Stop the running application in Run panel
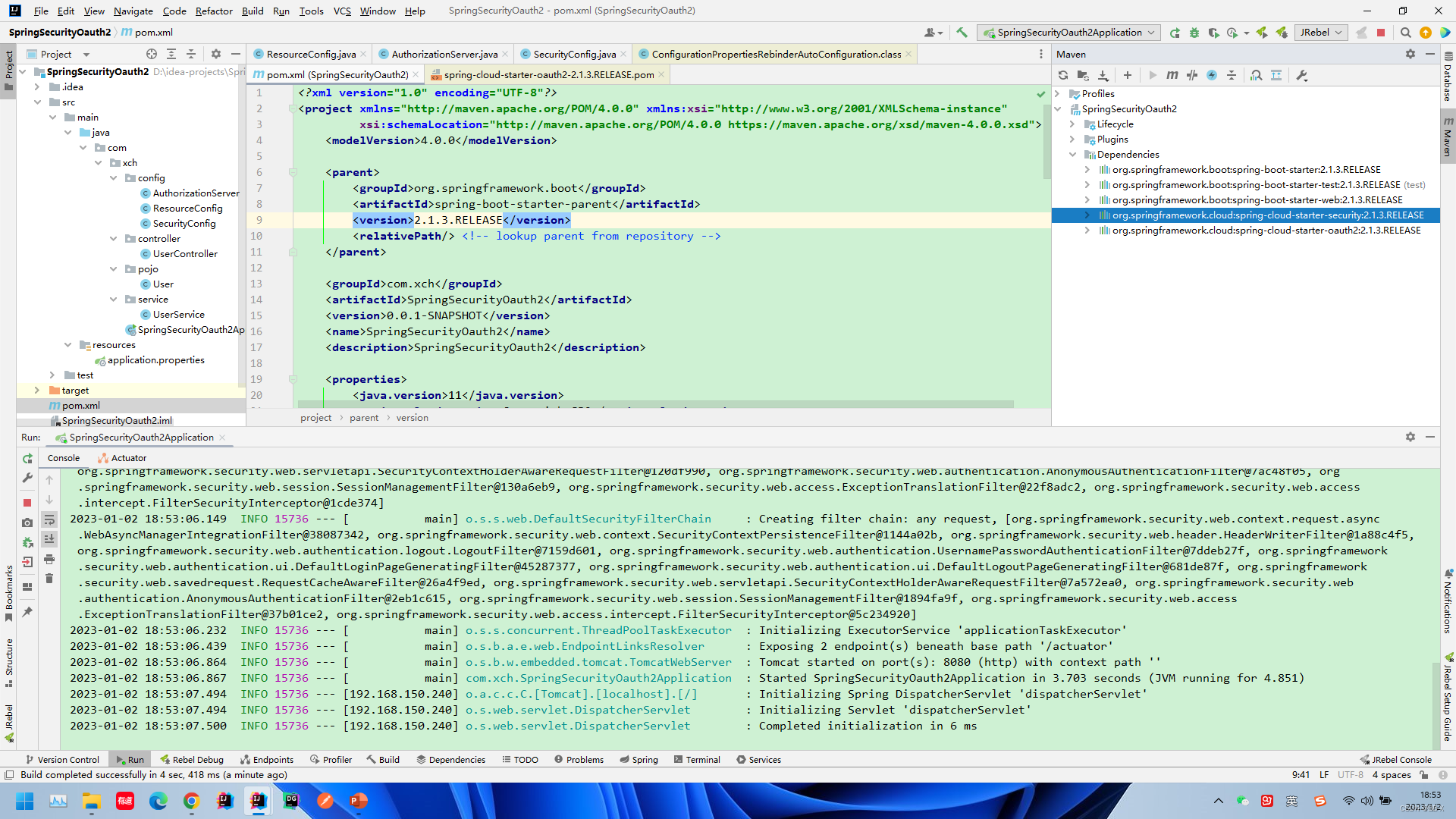The image size is (1456, 819). 27,503
